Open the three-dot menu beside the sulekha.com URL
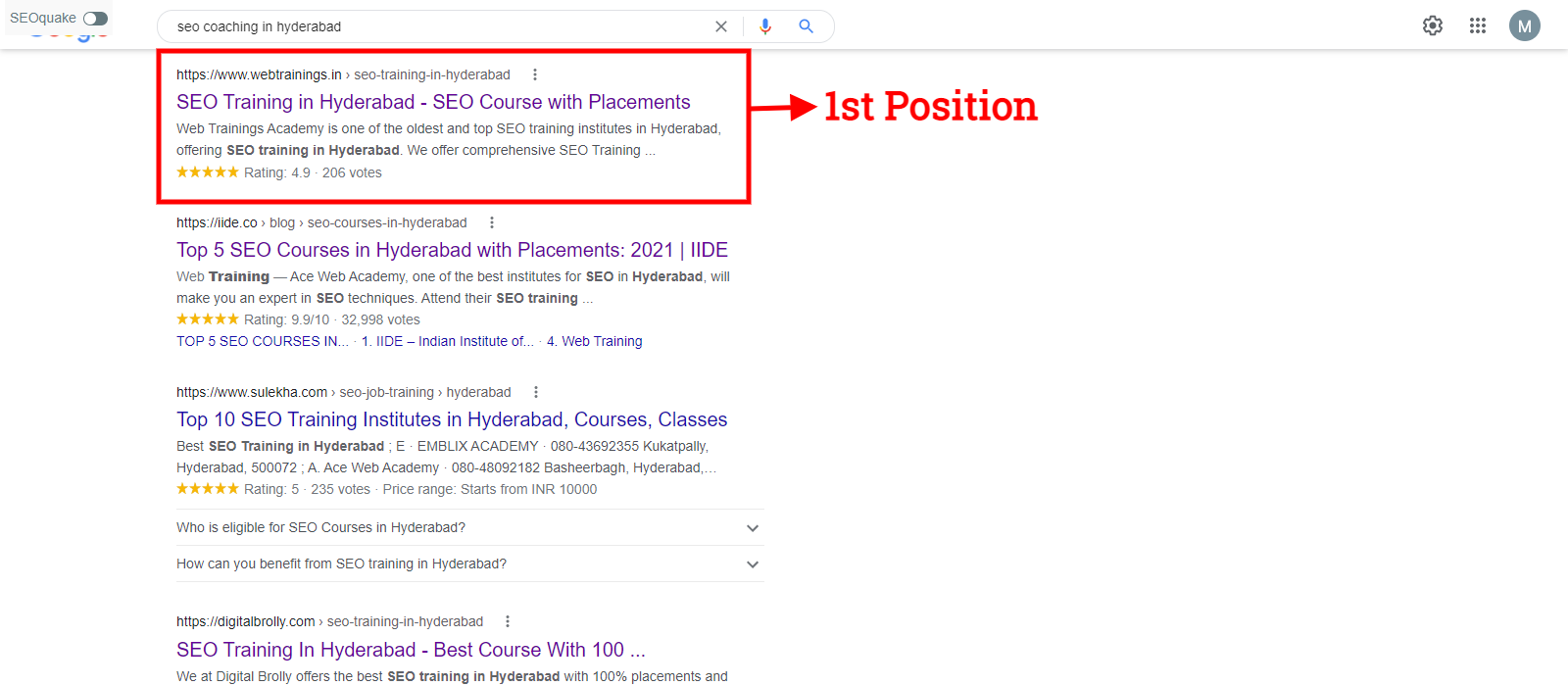The height and width of the screenshot is (686, 1568). tap(536, 392)
